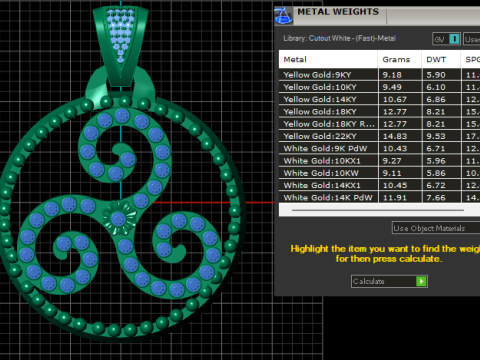Select the Yellow Gold:14KY row
Viewport: 480px width, 360px height.
379,99
